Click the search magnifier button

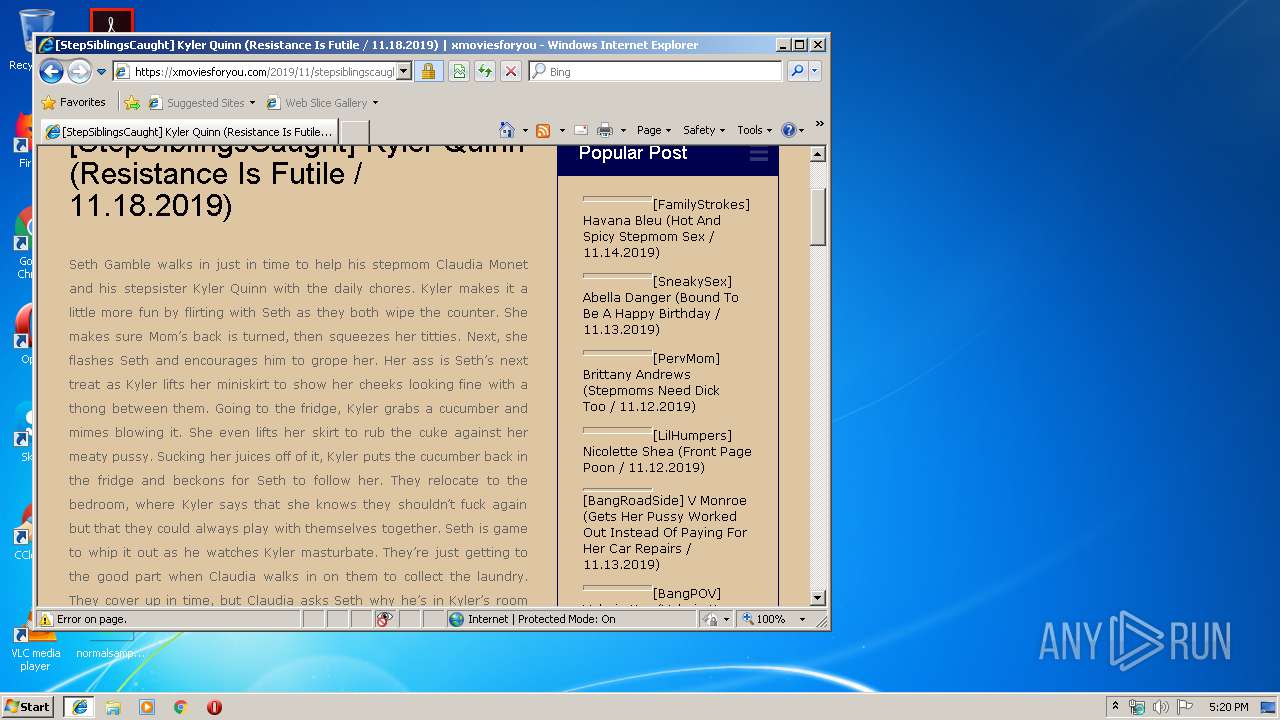click(797, 72)
